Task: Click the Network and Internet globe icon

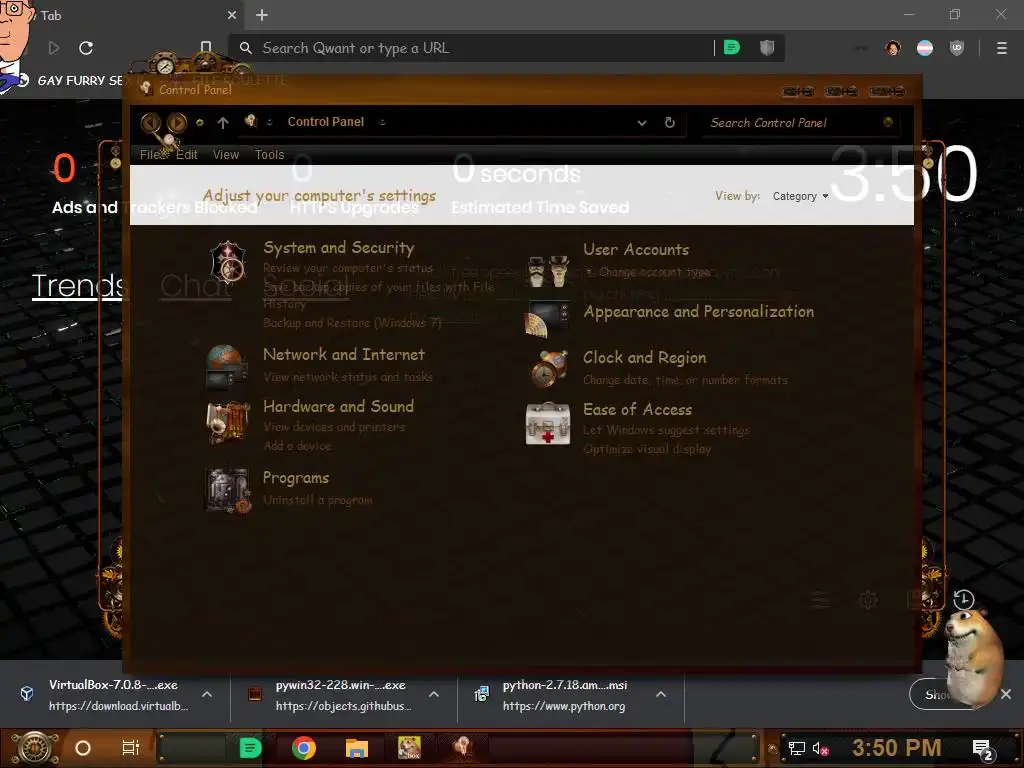Action: point(227,366)
